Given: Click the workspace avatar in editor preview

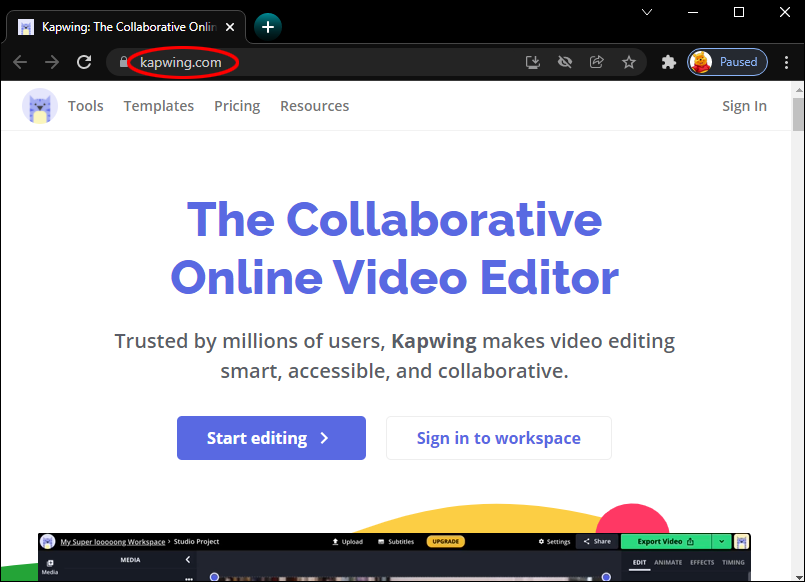Looking at the screenshot, I should coord(48,541).
